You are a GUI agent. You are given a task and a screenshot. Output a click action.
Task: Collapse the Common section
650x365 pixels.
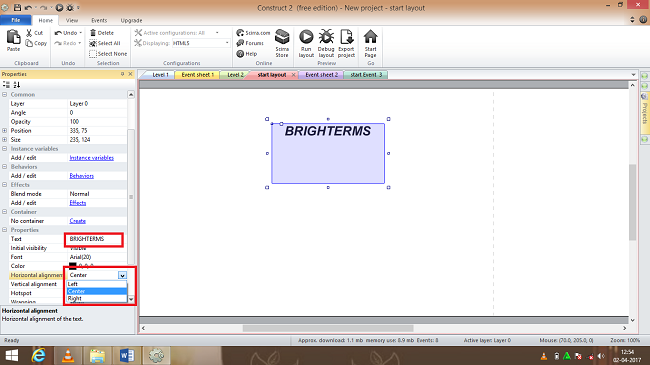5,95
